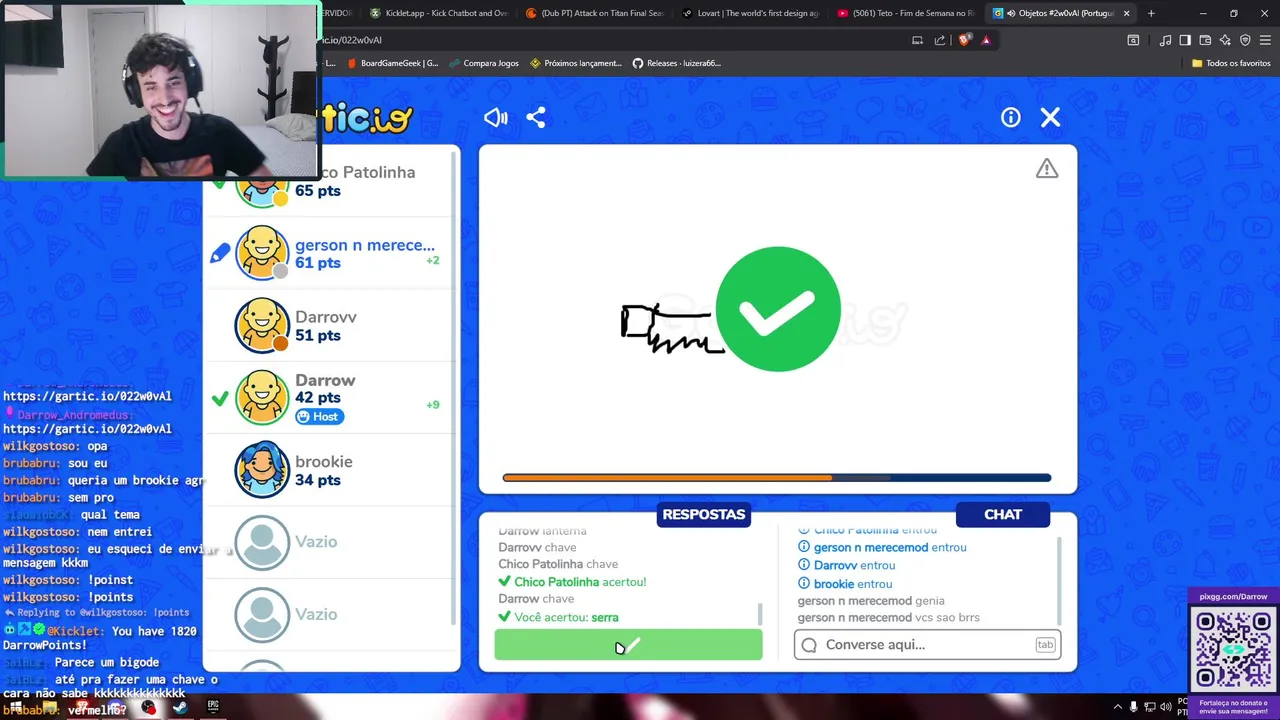Screen dimensions: 1280x720
Task: Switch to the Attack on Titan browser tab
Action: click(594, 13)
